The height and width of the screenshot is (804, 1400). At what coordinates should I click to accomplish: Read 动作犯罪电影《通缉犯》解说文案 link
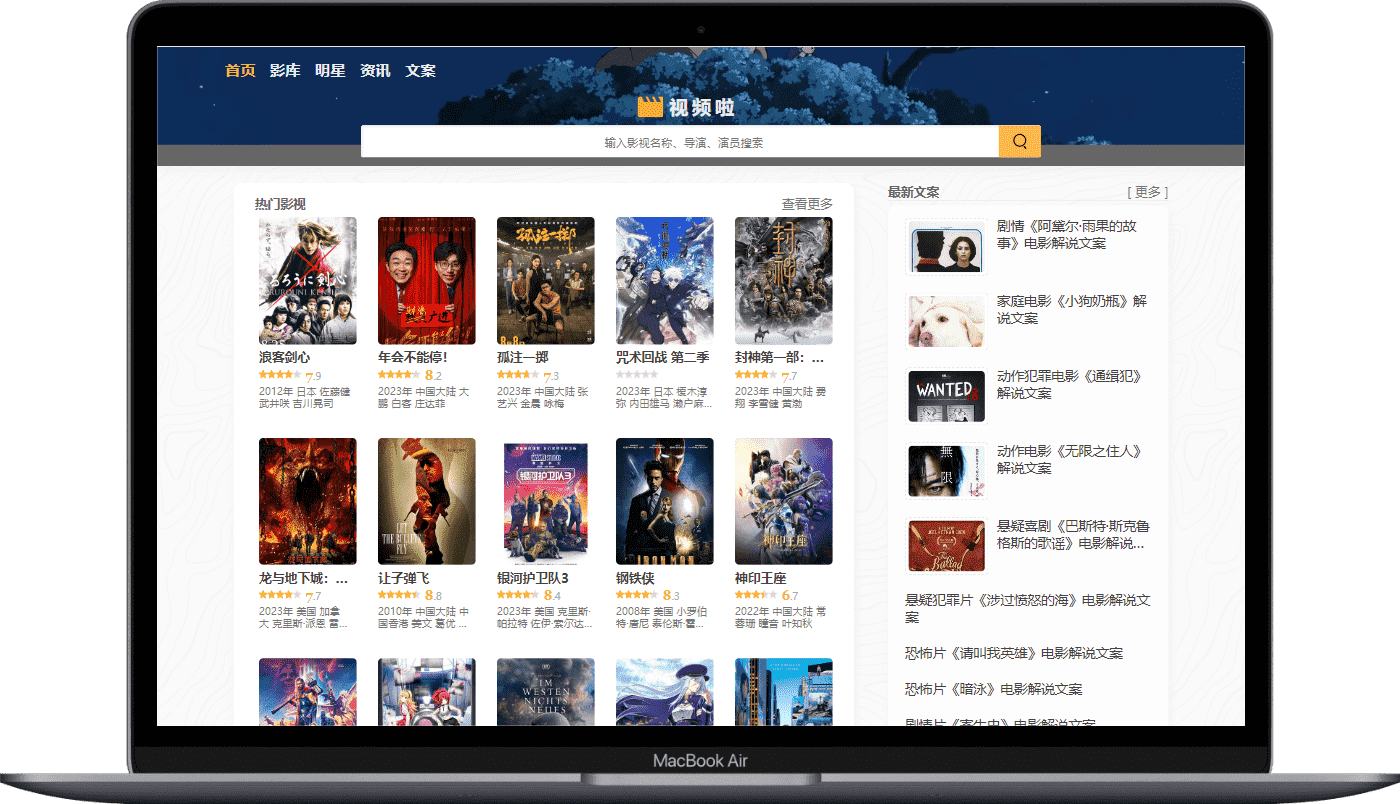(1069, 385)
